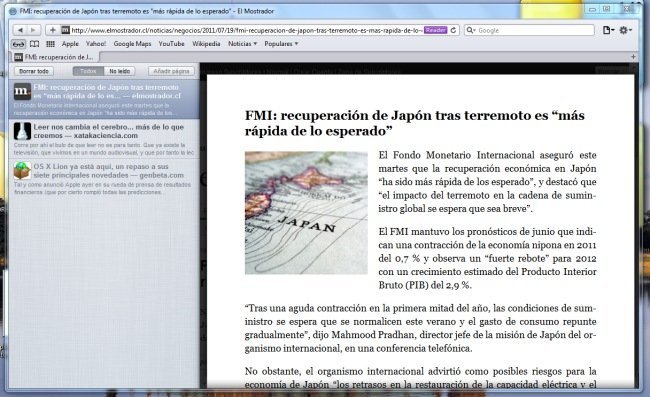This screenshot has height=397, width=650.
Task: Open a new tab with plus button
Action: pyautogui.click(x=633, y=56)
